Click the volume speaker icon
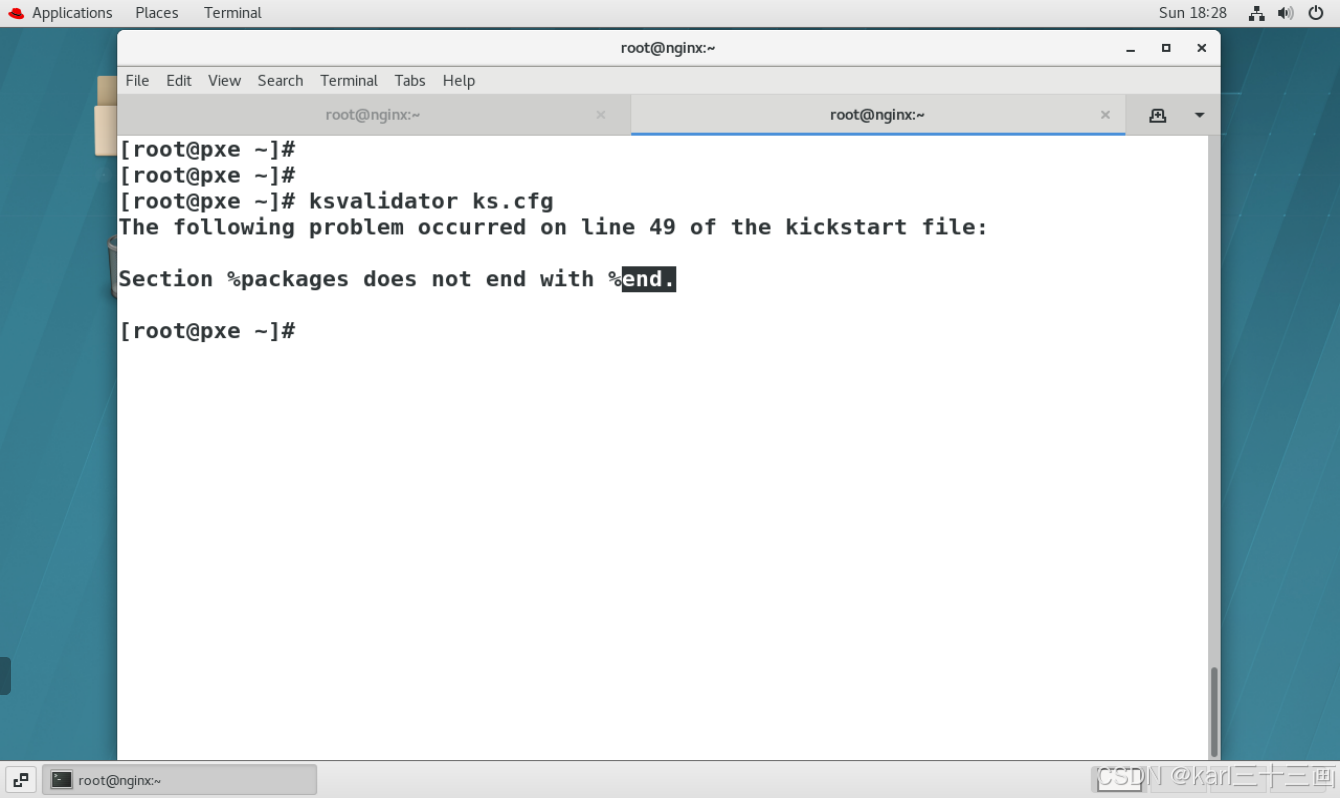The width and height of the screenshot is (1340, 798). 1286,13
